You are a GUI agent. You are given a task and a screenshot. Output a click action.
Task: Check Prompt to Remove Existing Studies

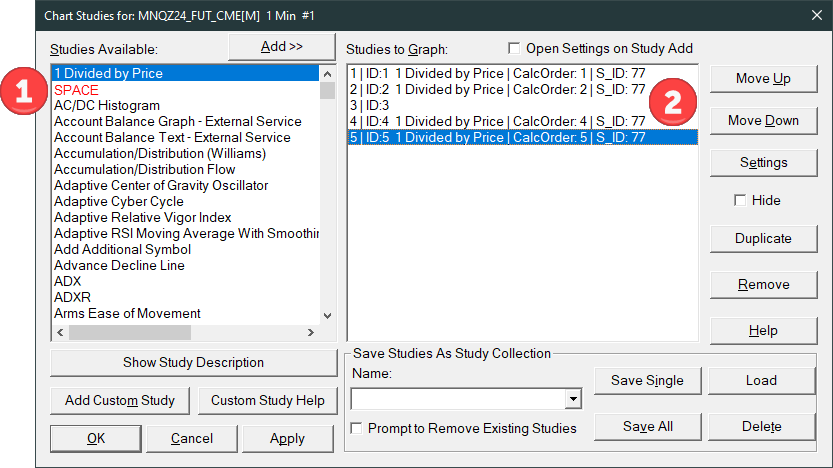pyautogui.click(x=358, y=428)
